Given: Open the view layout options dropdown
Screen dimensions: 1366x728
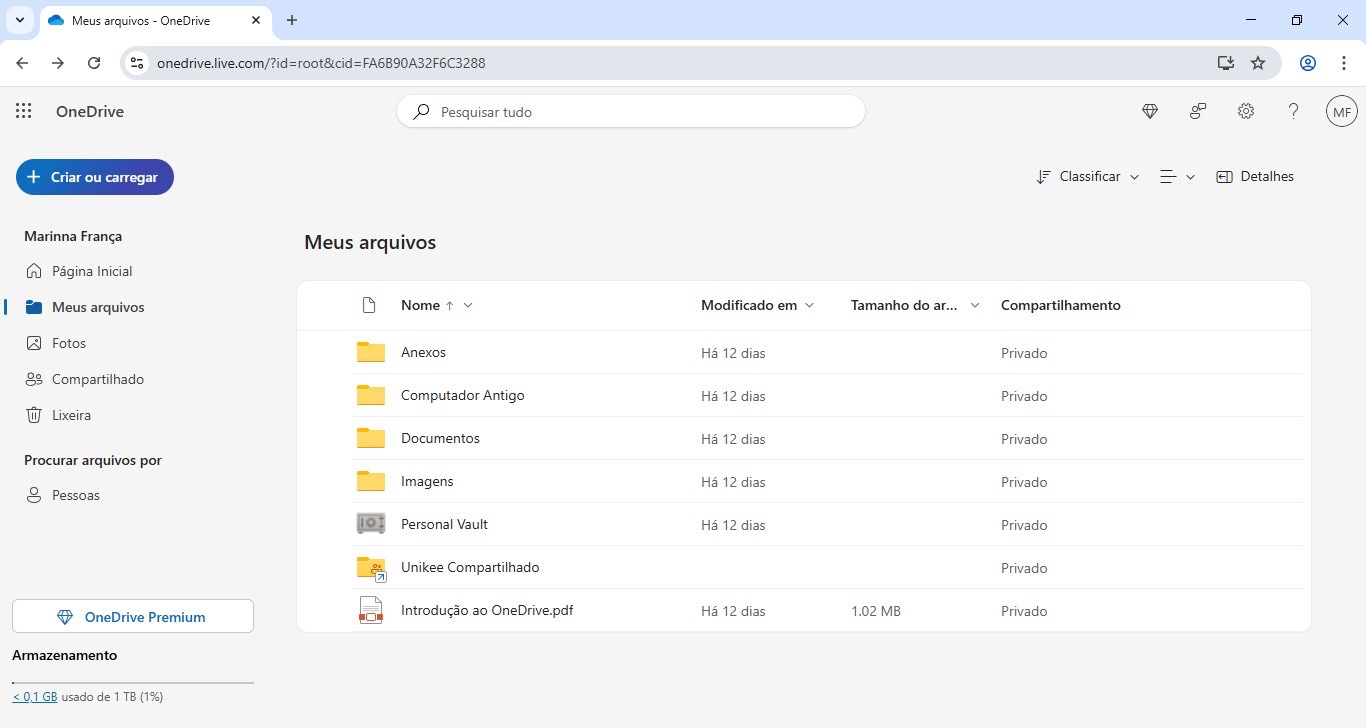Looking at the screenshot, I should click(x=1177, y=177).
